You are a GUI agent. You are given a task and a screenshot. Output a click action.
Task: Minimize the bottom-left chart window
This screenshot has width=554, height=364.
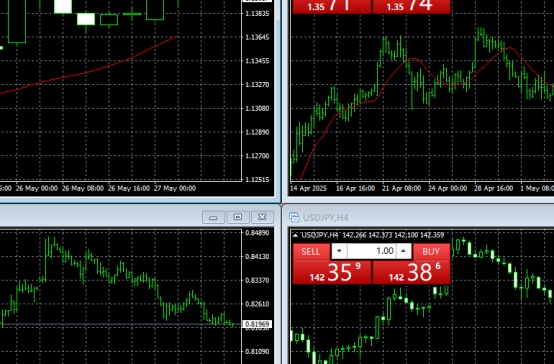click(213, 217)
